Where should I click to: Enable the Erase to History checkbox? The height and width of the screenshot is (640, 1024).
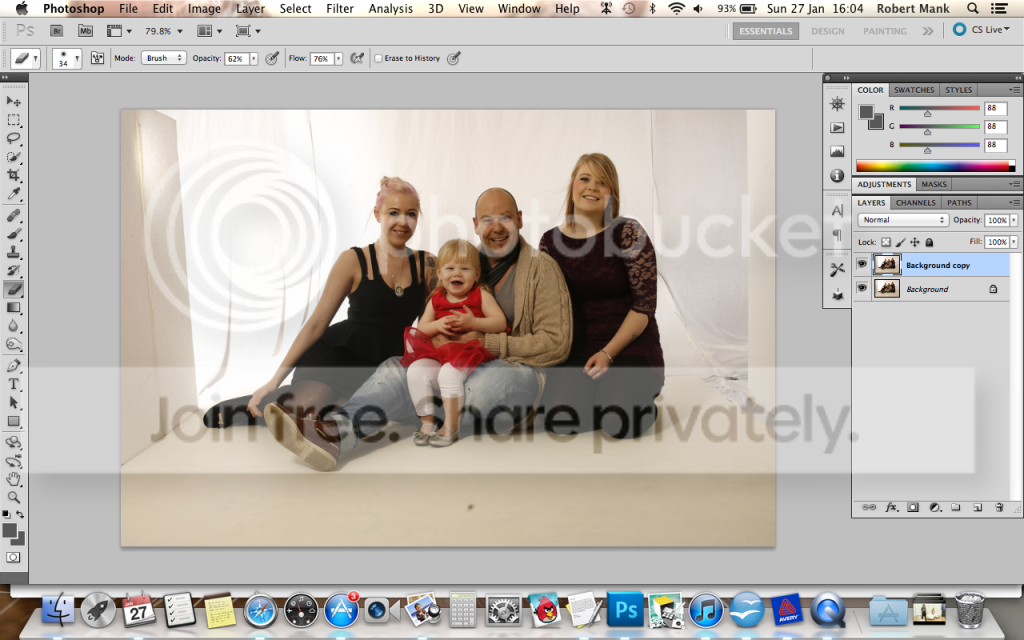click(x=378, y=58)
